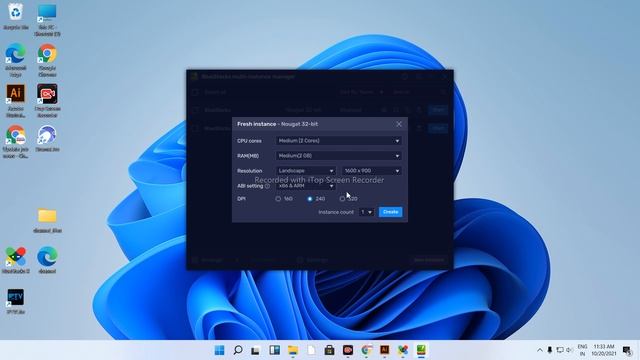
Task: Click the ENG IN language indicator
Action: (x=582, y=350)
